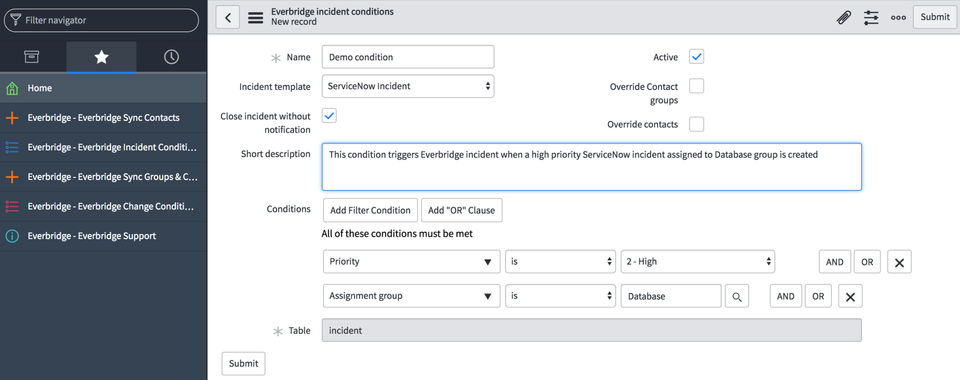Click the funnel icon in Filter navigator

tap(15, 20)
